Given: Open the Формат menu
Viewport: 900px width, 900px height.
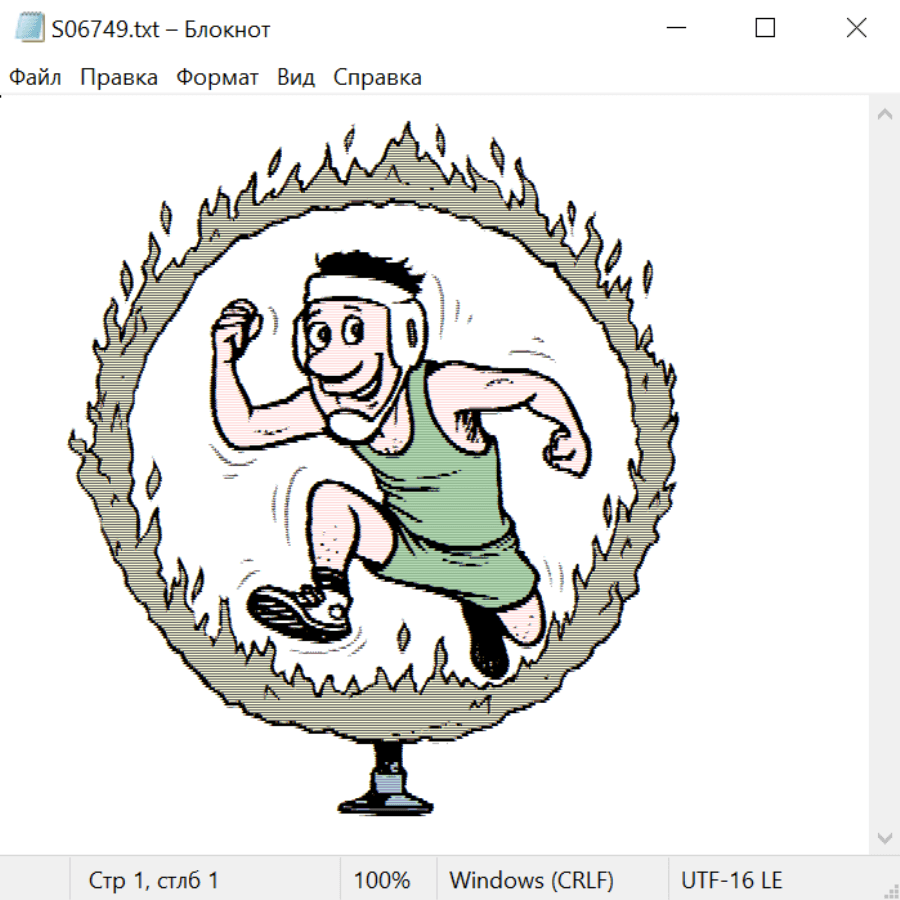Looking at the screenshot, I should tap(217, 78).
